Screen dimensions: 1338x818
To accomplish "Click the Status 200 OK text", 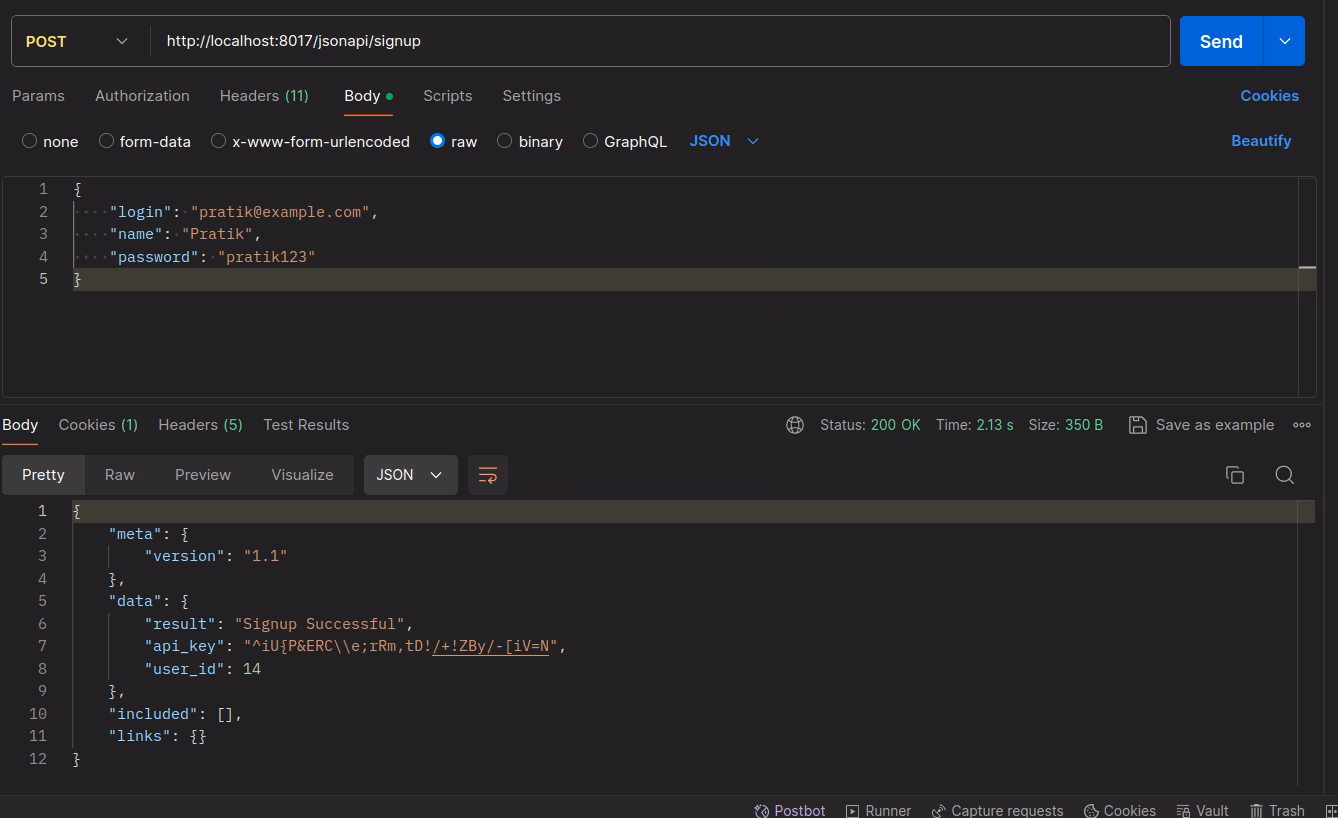I will point(870,425).
